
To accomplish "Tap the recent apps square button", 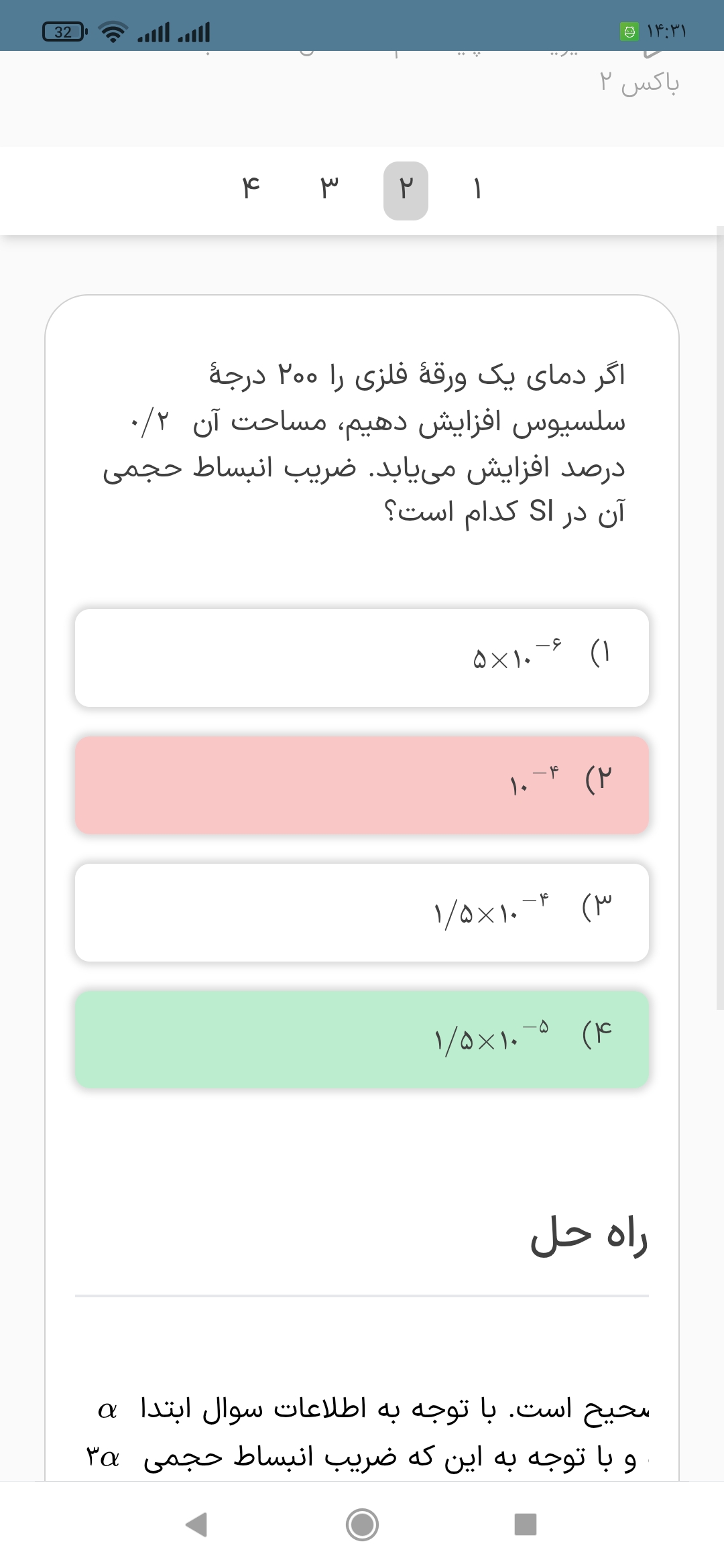I will point(526,1524).
